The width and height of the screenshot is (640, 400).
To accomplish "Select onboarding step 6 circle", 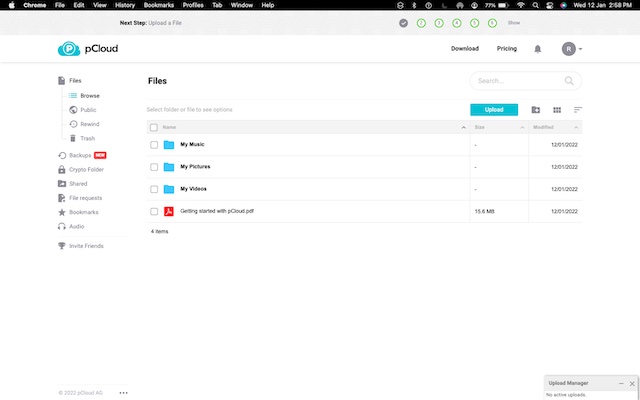I will (492, 23).
